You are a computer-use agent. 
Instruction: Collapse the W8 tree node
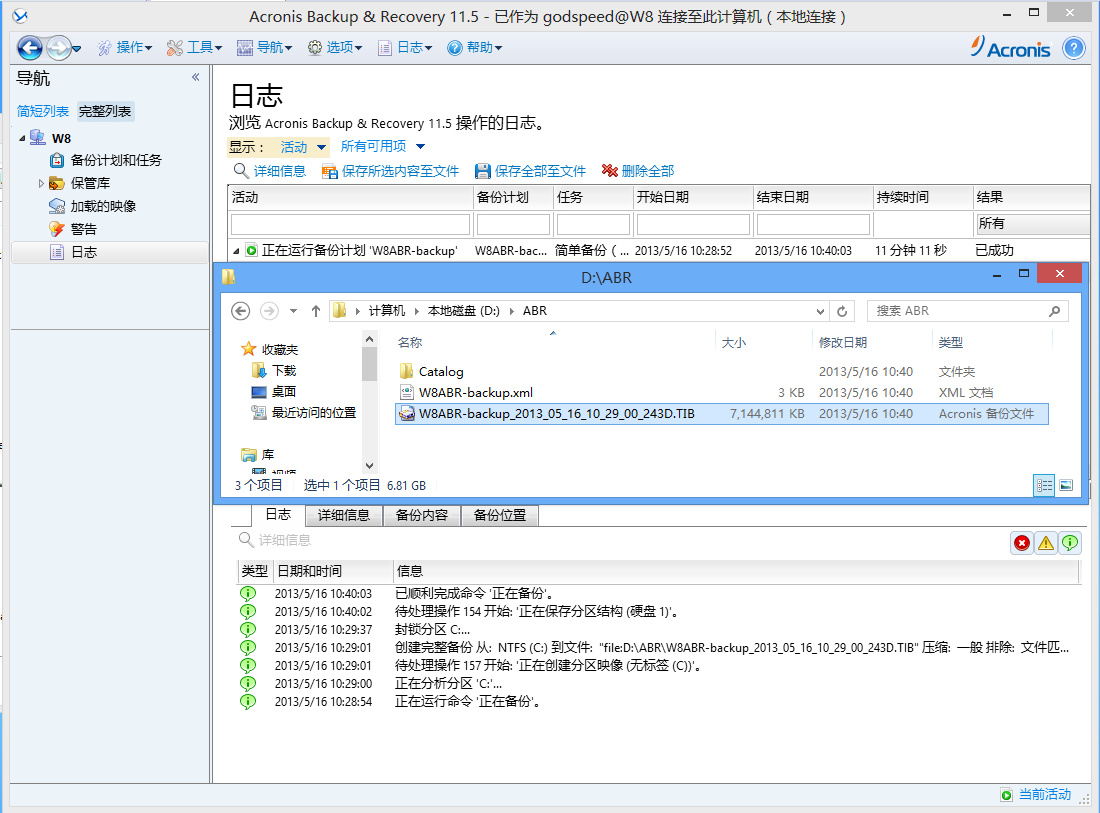click(x=22, y=138)
